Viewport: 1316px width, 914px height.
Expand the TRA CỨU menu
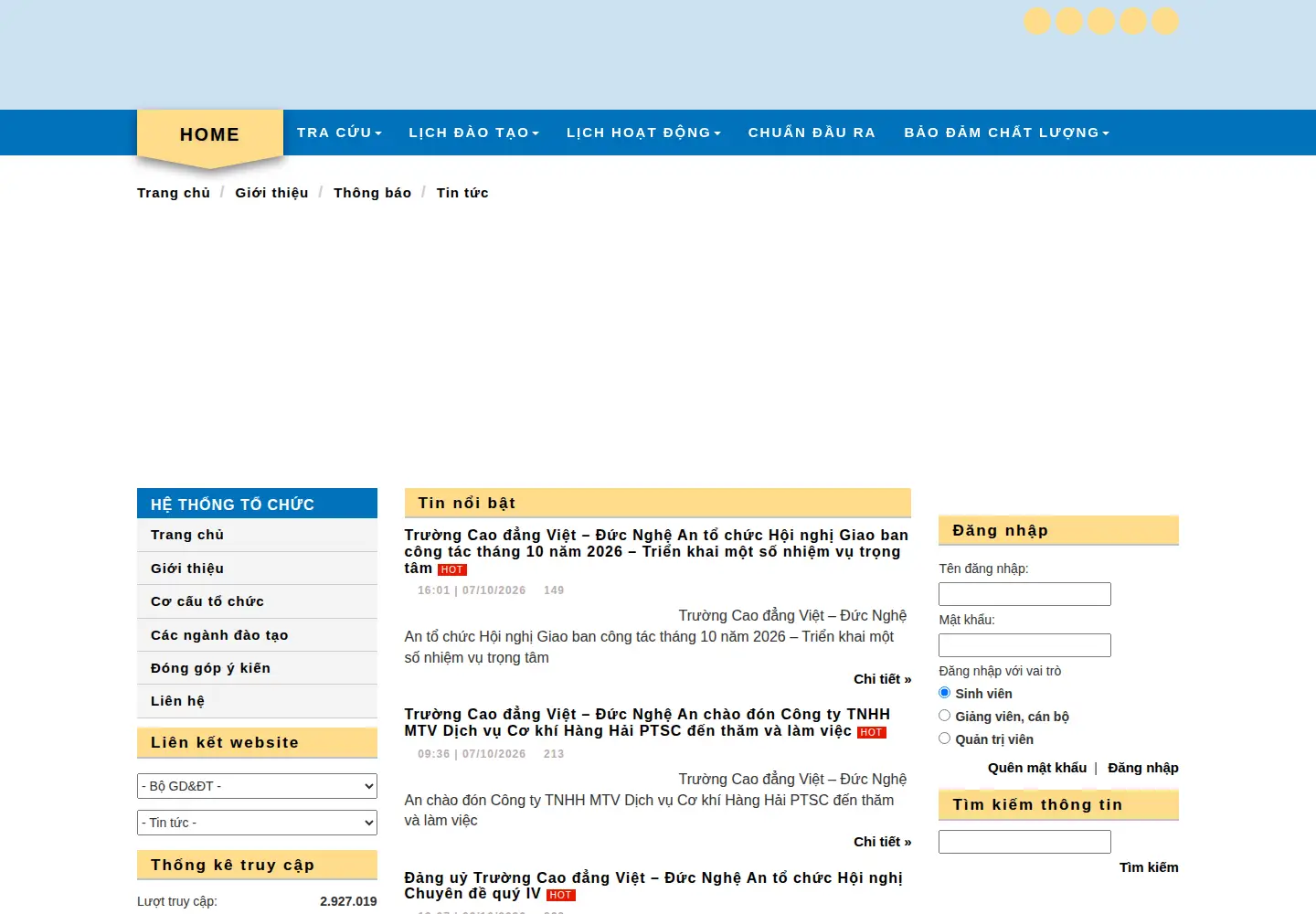tap(339, 133)
